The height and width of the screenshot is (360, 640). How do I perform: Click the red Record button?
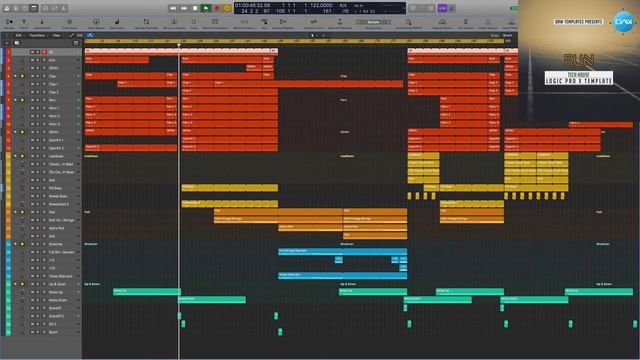pyautogui.click(x=217, y=8)
